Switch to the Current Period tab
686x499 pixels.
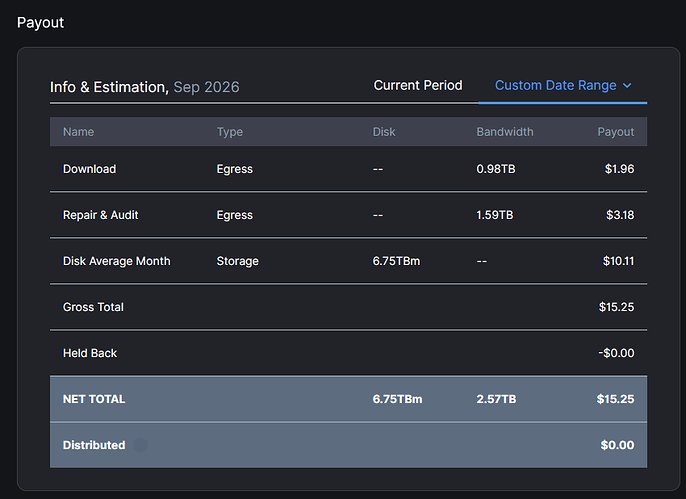pos(418,85)
